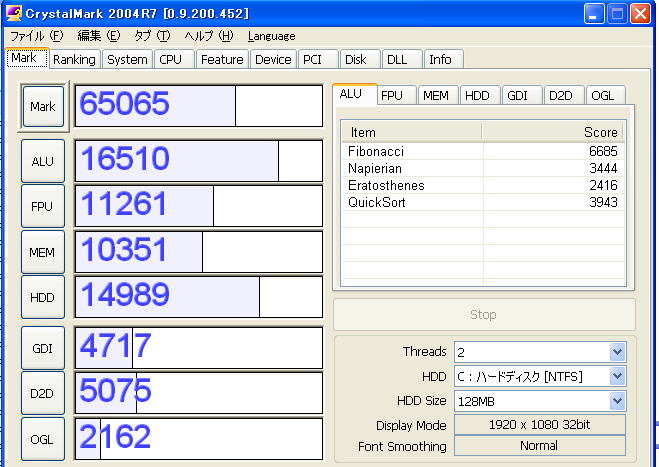Open the Feature tab
Image resolution: width=659 pixels, height=467 pixels.
click(222, 59)
